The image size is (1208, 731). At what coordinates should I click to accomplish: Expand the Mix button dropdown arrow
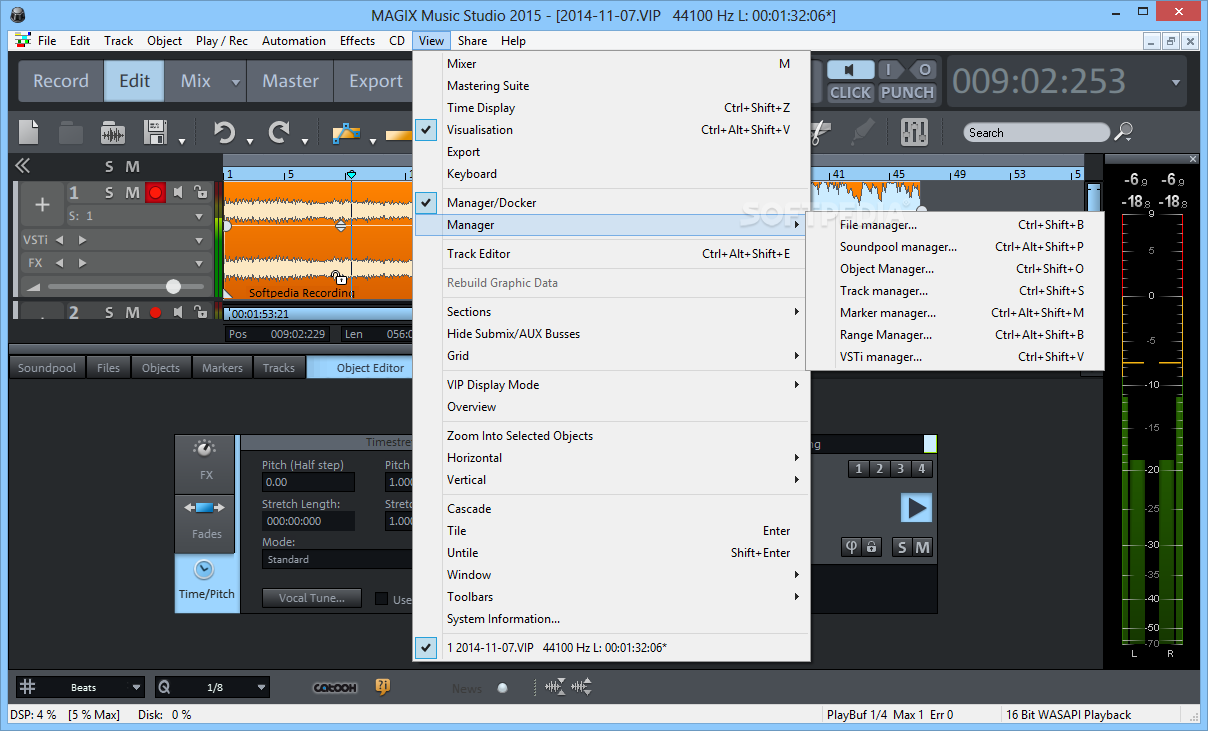click(x=236, y=82)
